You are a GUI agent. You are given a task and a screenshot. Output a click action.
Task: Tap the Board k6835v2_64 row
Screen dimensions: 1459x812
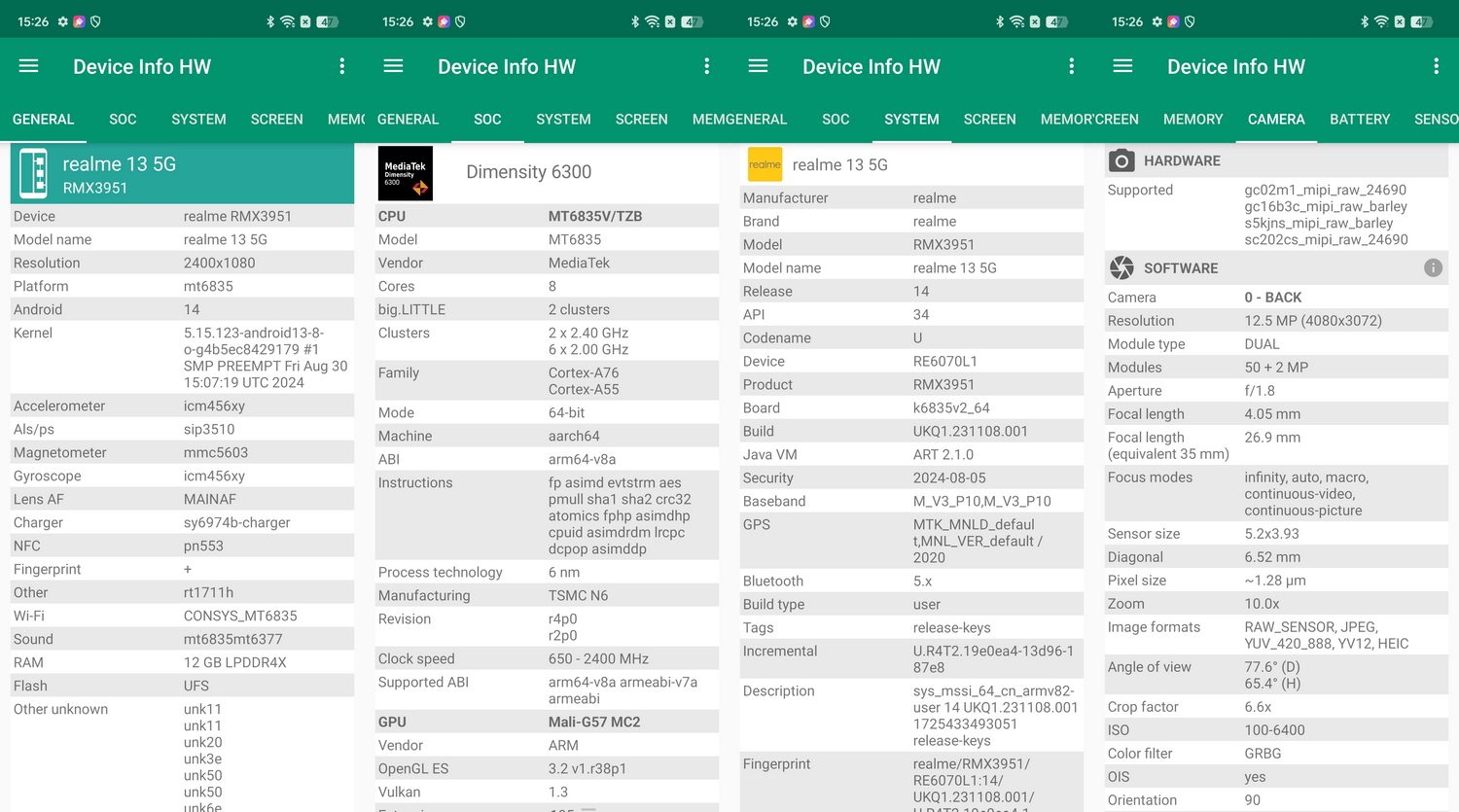[911, 407]
